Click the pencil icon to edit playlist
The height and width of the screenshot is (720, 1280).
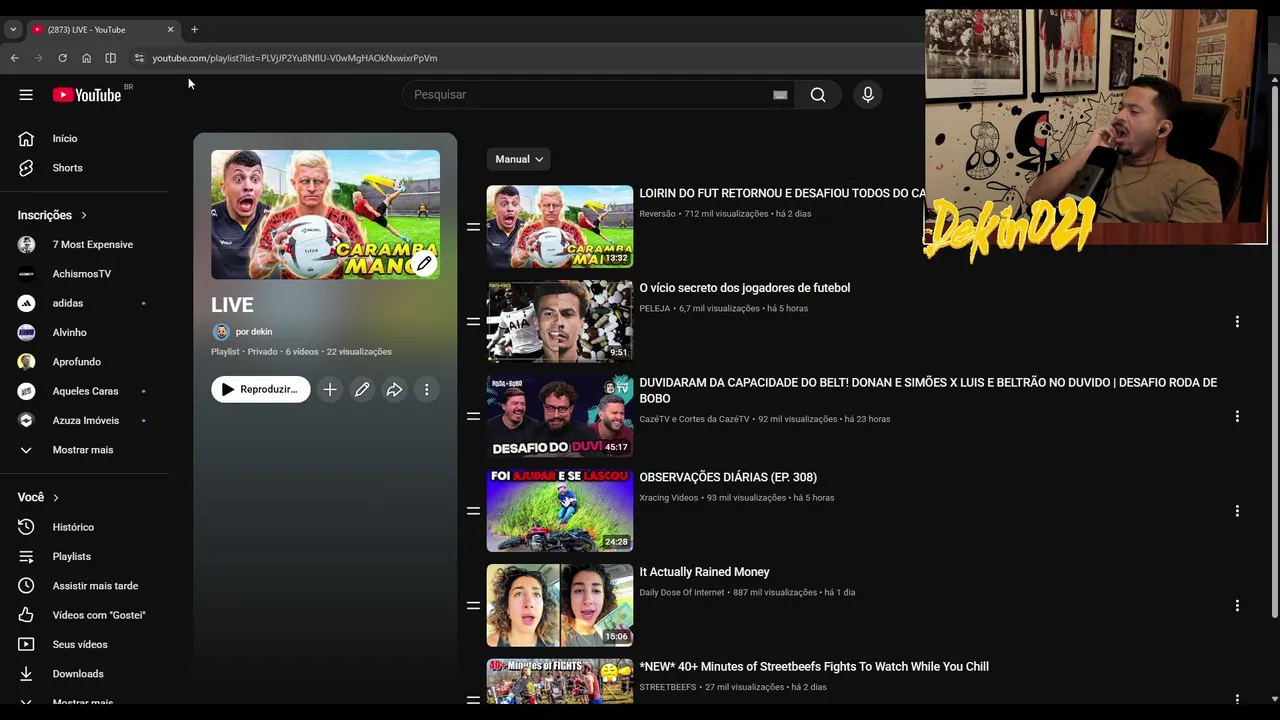[x=362, y=390]
